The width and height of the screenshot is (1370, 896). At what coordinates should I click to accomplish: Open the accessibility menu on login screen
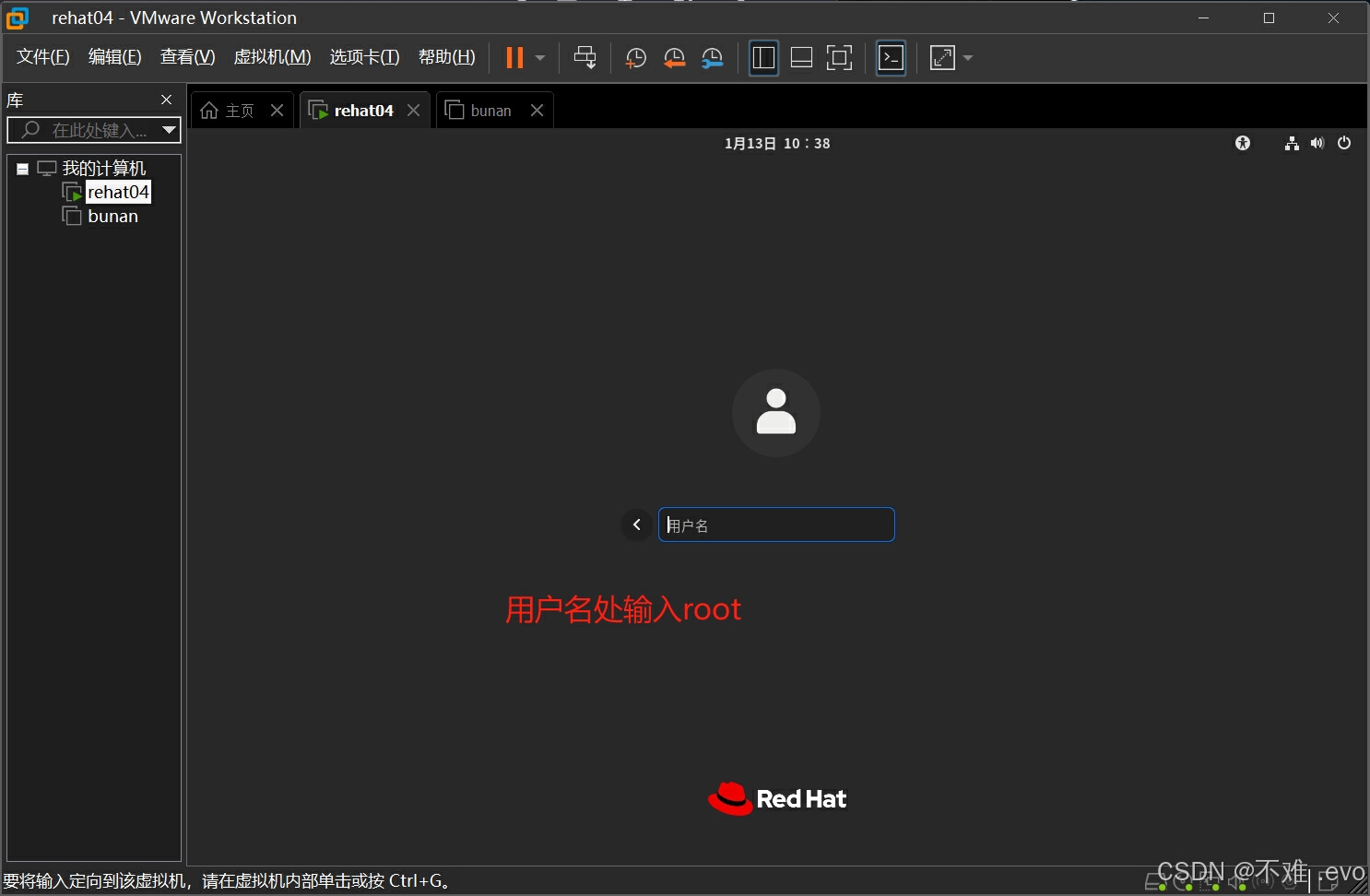(x=1242, y=143)
